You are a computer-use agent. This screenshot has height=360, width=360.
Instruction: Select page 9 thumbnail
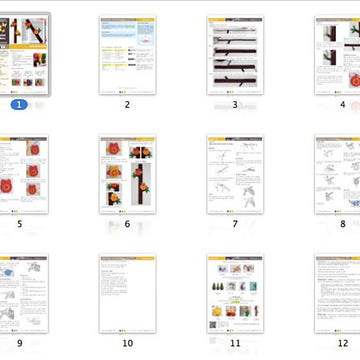[x=24, y=294]
